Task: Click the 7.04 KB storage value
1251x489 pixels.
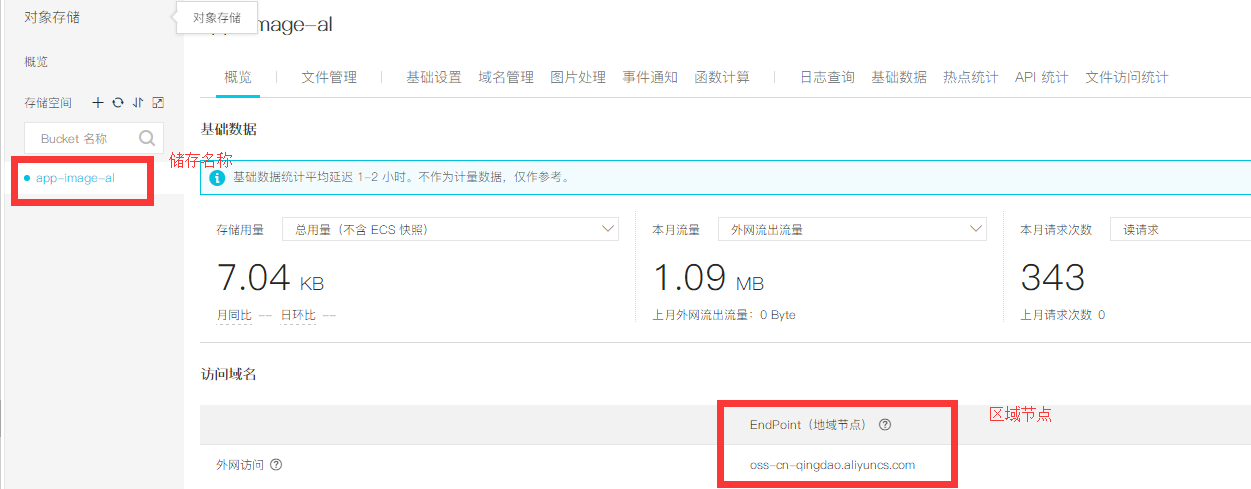Action: (x=270, y=277)
